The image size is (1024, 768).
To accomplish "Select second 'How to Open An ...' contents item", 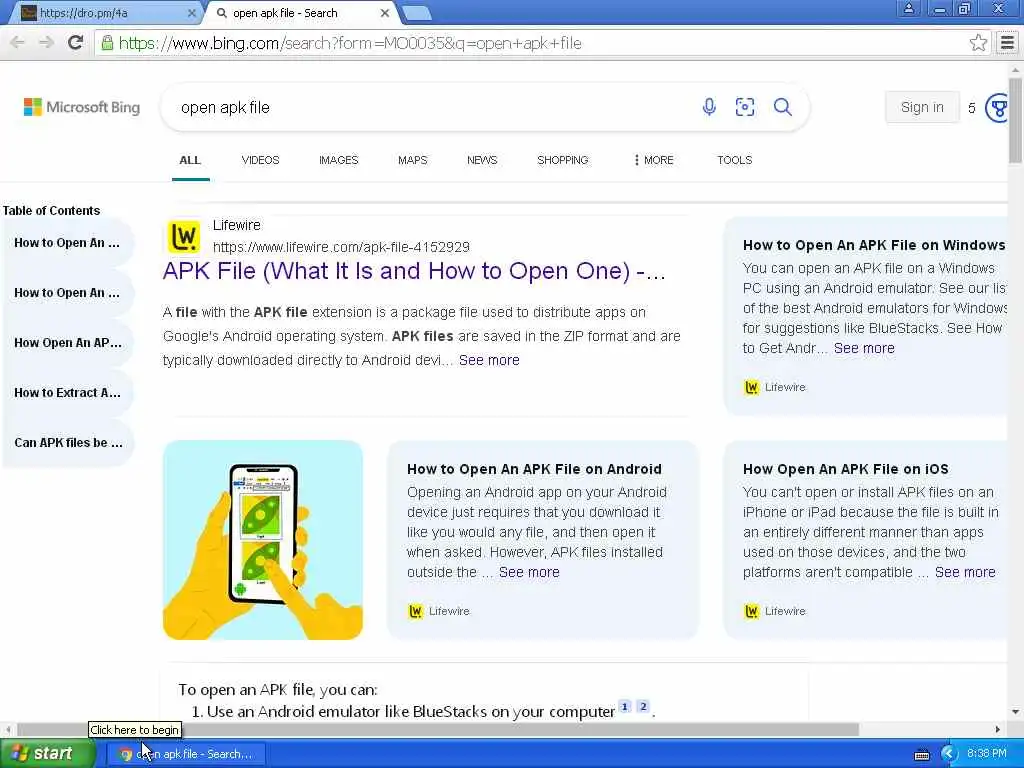I will (67, 293).
